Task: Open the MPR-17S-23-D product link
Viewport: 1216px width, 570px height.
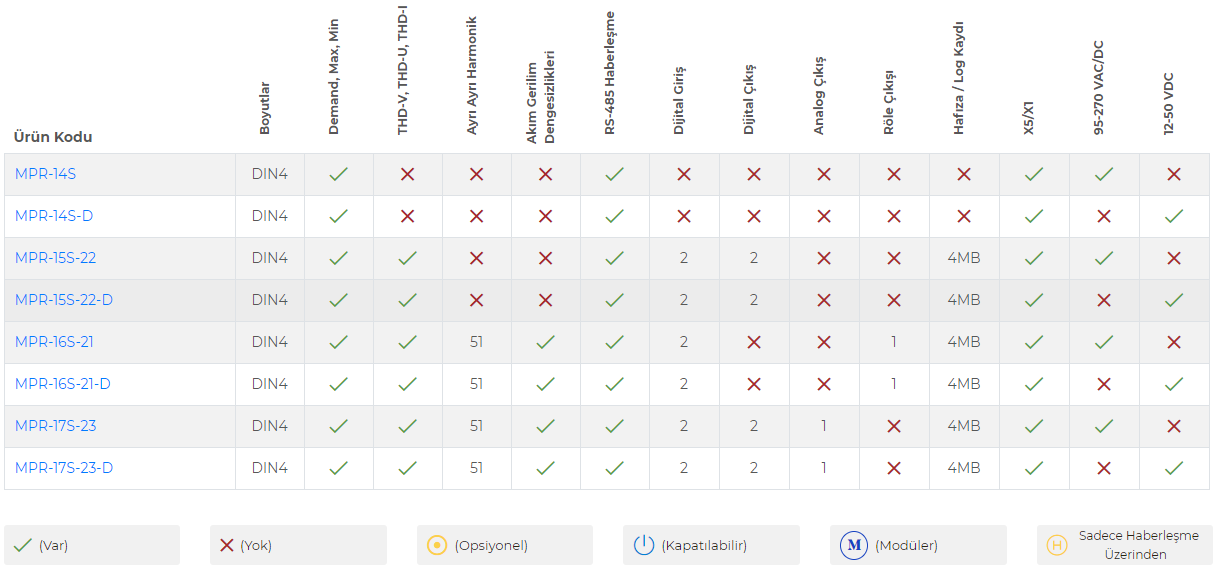Action: point(64,468)
